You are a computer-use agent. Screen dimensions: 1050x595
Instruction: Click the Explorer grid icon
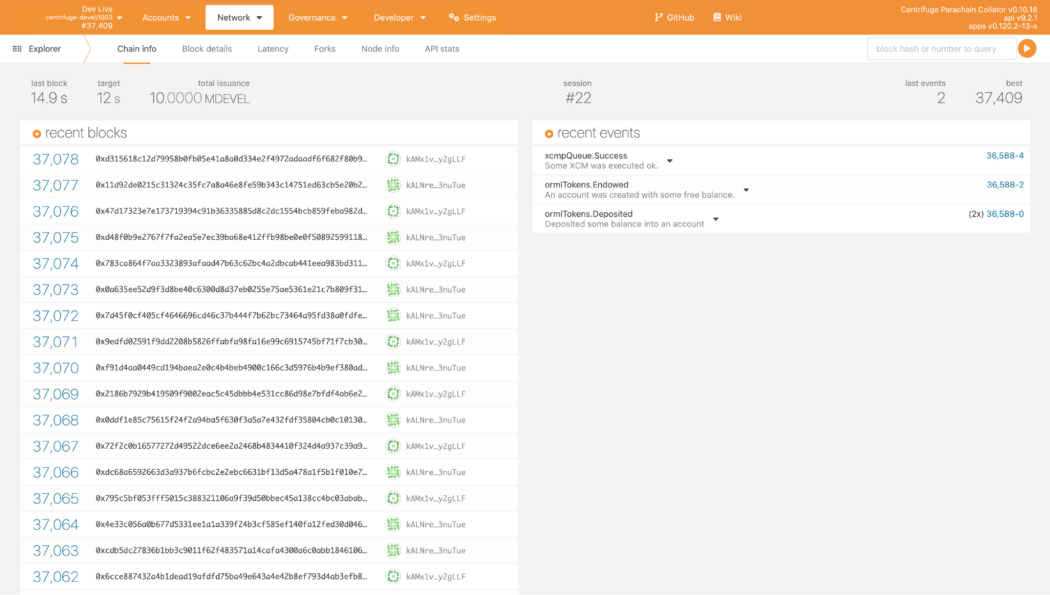(x=17, y=49)
